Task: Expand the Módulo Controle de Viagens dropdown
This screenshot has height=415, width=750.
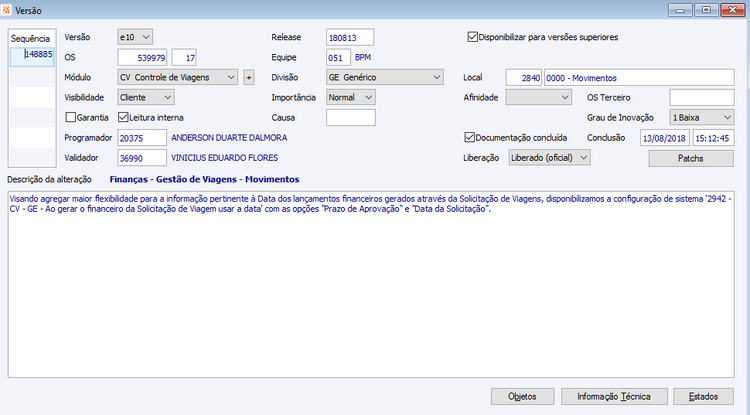Action: tap(177, 77)
